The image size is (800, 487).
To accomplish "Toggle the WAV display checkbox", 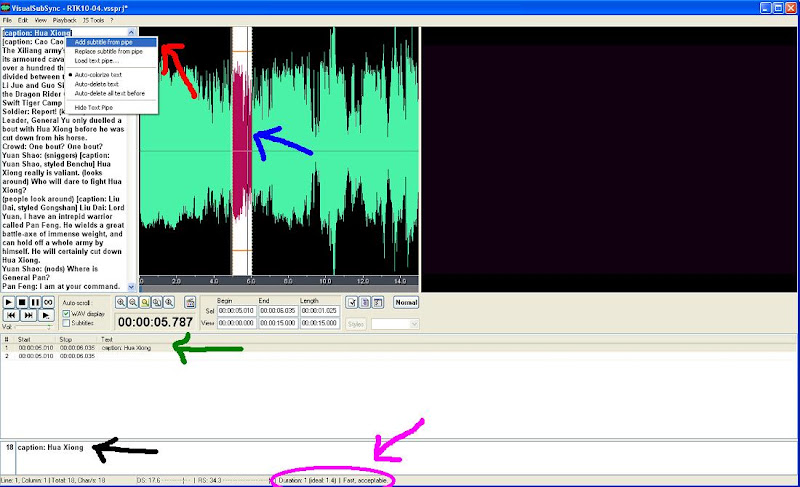I will [66, 314].
